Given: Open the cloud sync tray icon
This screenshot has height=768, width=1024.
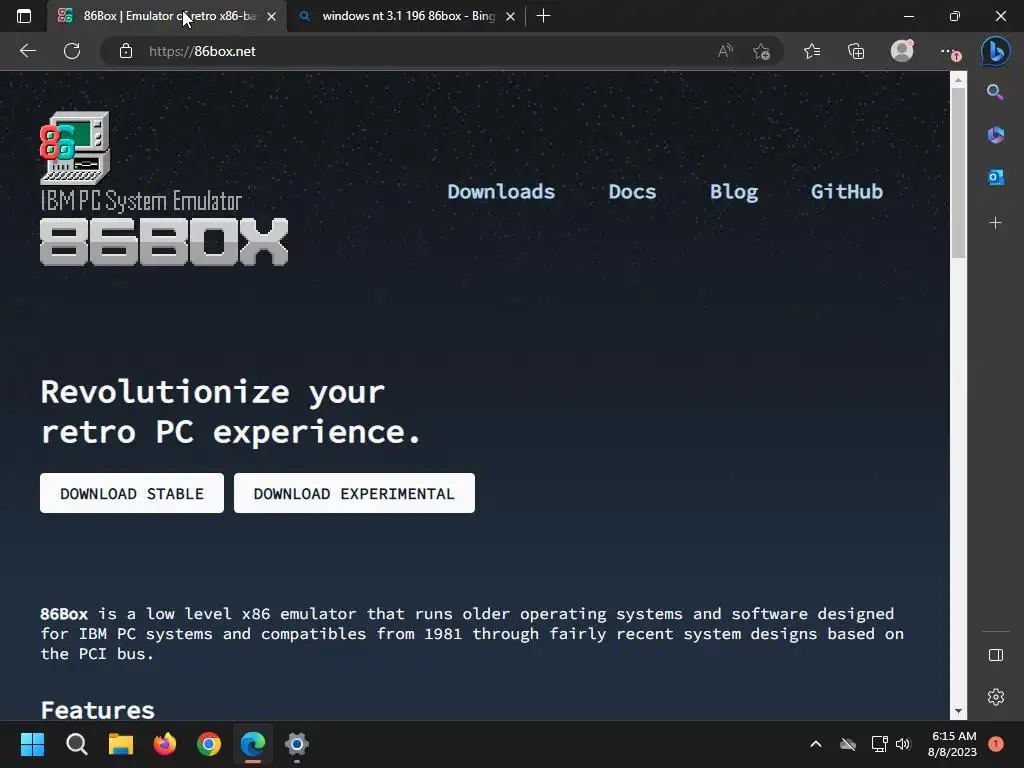Looking at the screenshot, I should point(848,744).
